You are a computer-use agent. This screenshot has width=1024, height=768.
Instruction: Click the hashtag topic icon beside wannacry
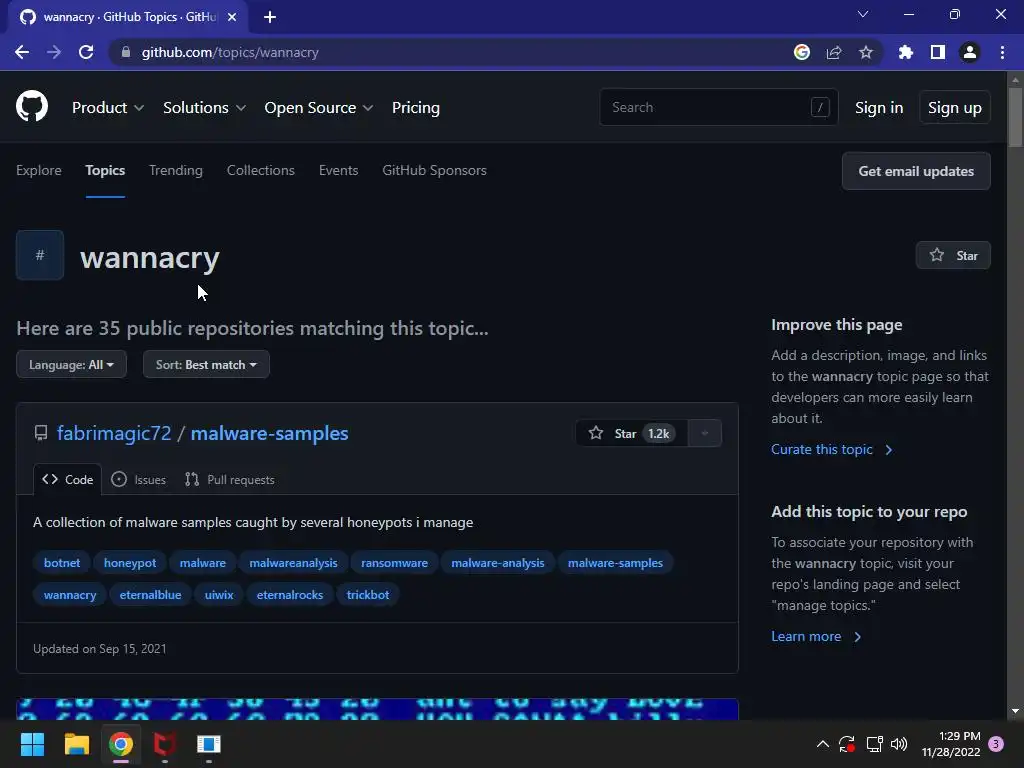point(40,255)
